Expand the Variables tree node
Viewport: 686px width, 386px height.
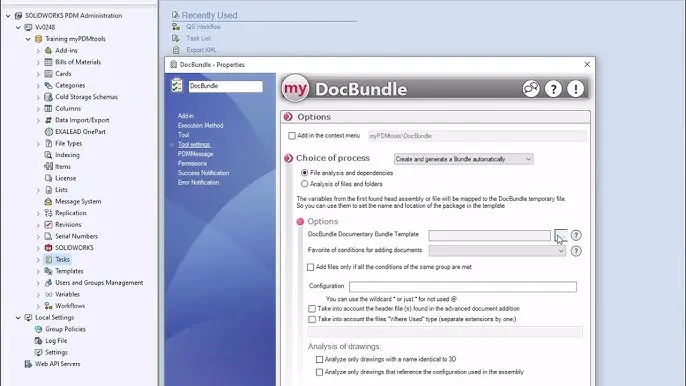(x=38, y=295)
